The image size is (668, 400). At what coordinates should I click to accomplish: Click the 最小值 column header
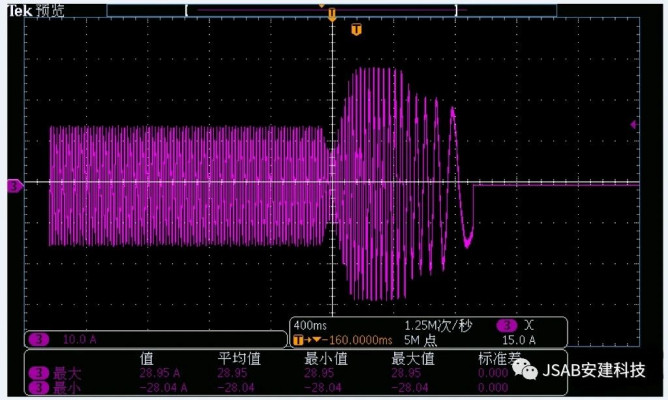click(x=324, y=358)
